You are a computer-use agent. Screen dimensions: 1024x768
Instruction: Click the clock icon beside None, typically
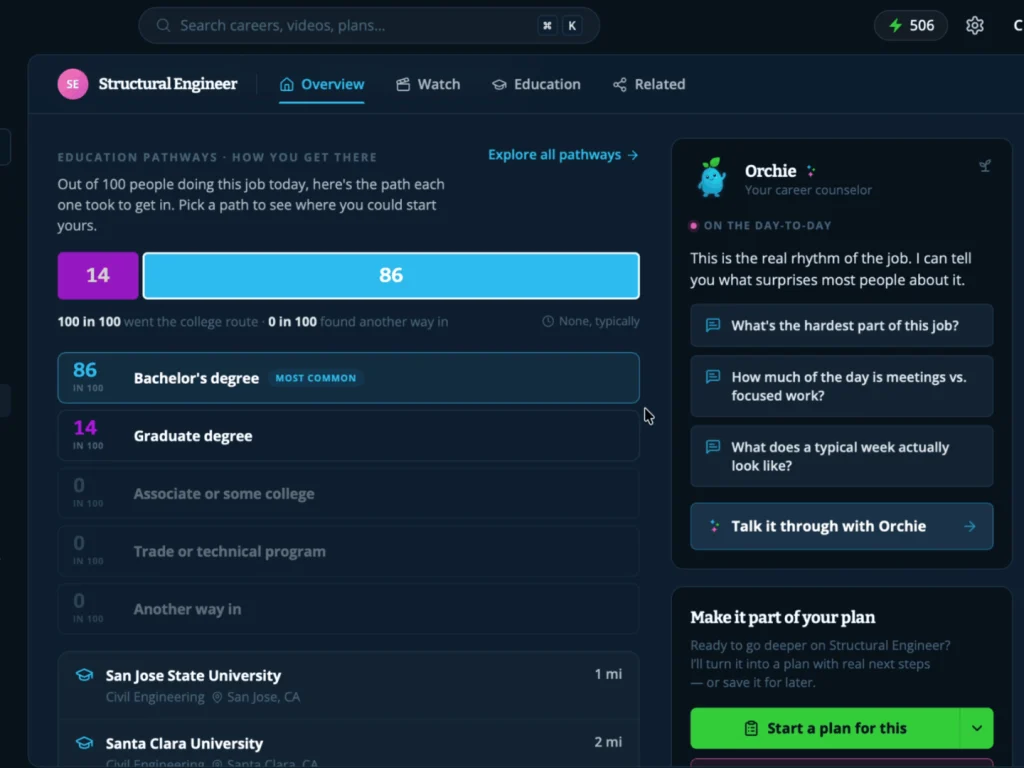[548, 321]
